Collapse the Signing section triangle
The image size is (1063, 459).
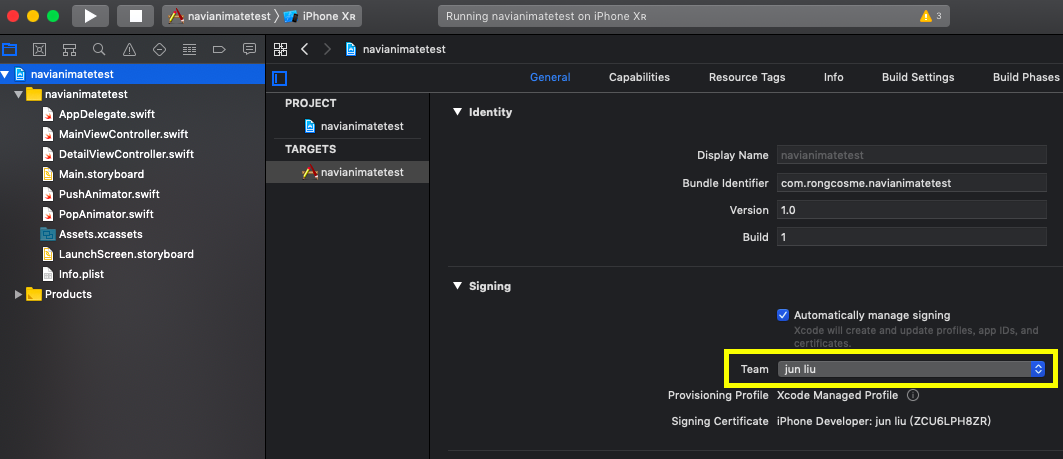click(x=457, y=286)
